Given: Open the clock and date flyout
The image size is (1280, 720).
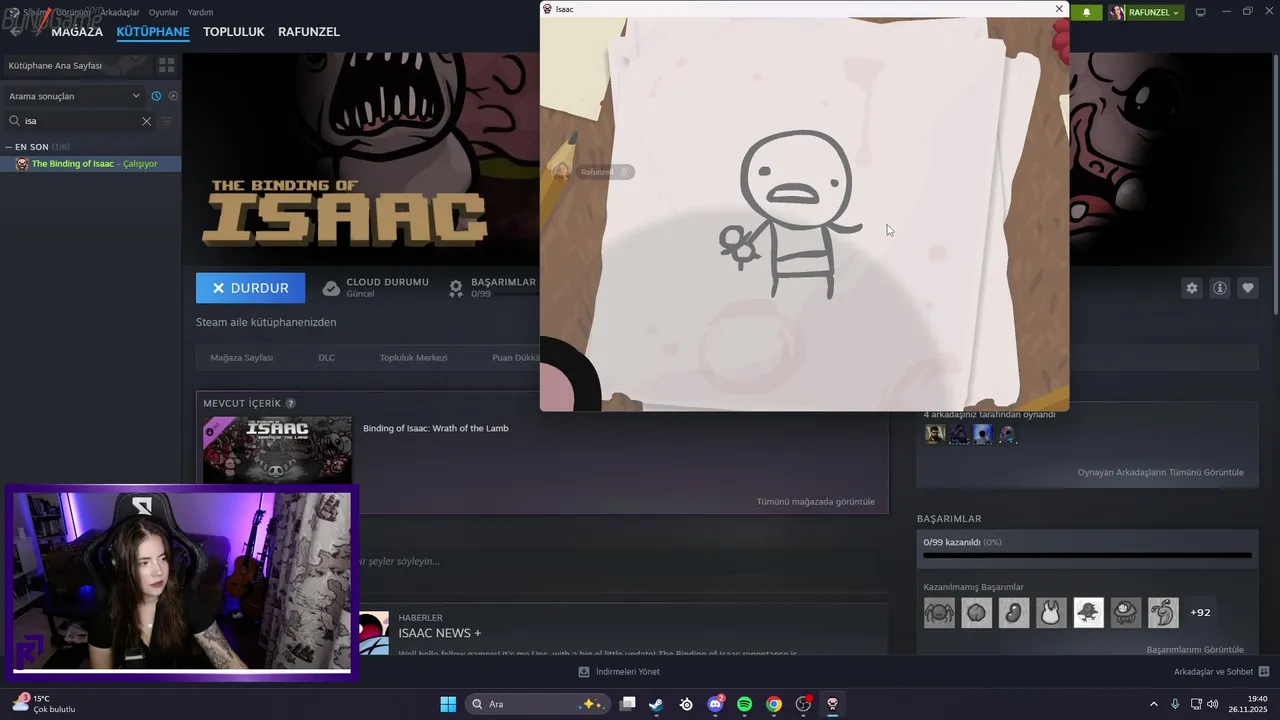Looking at the screenshot, I should (x=1250, y=704).
